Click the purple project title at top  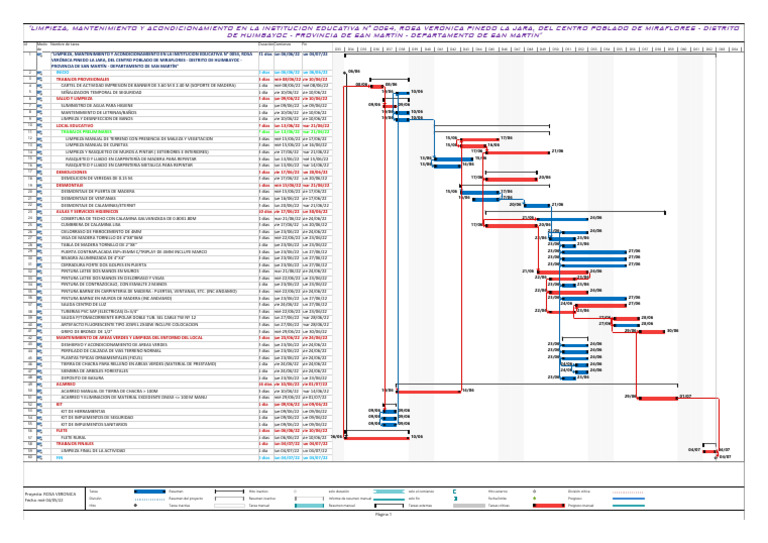click(384, 32)
